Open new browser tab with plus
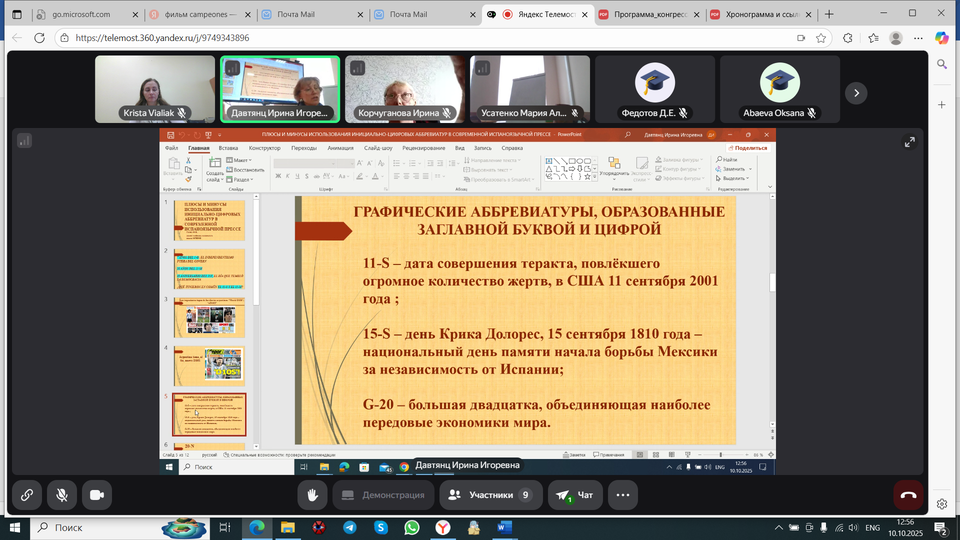 (x=829, y=15)
